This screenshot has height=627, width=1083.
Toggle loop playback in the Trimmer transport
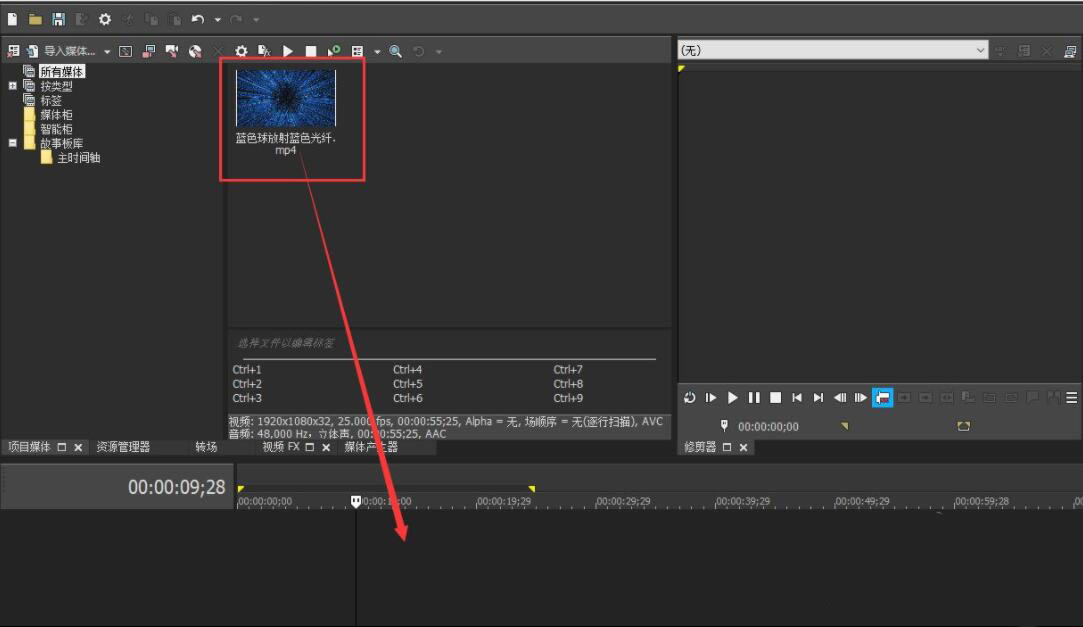[690, 397]
